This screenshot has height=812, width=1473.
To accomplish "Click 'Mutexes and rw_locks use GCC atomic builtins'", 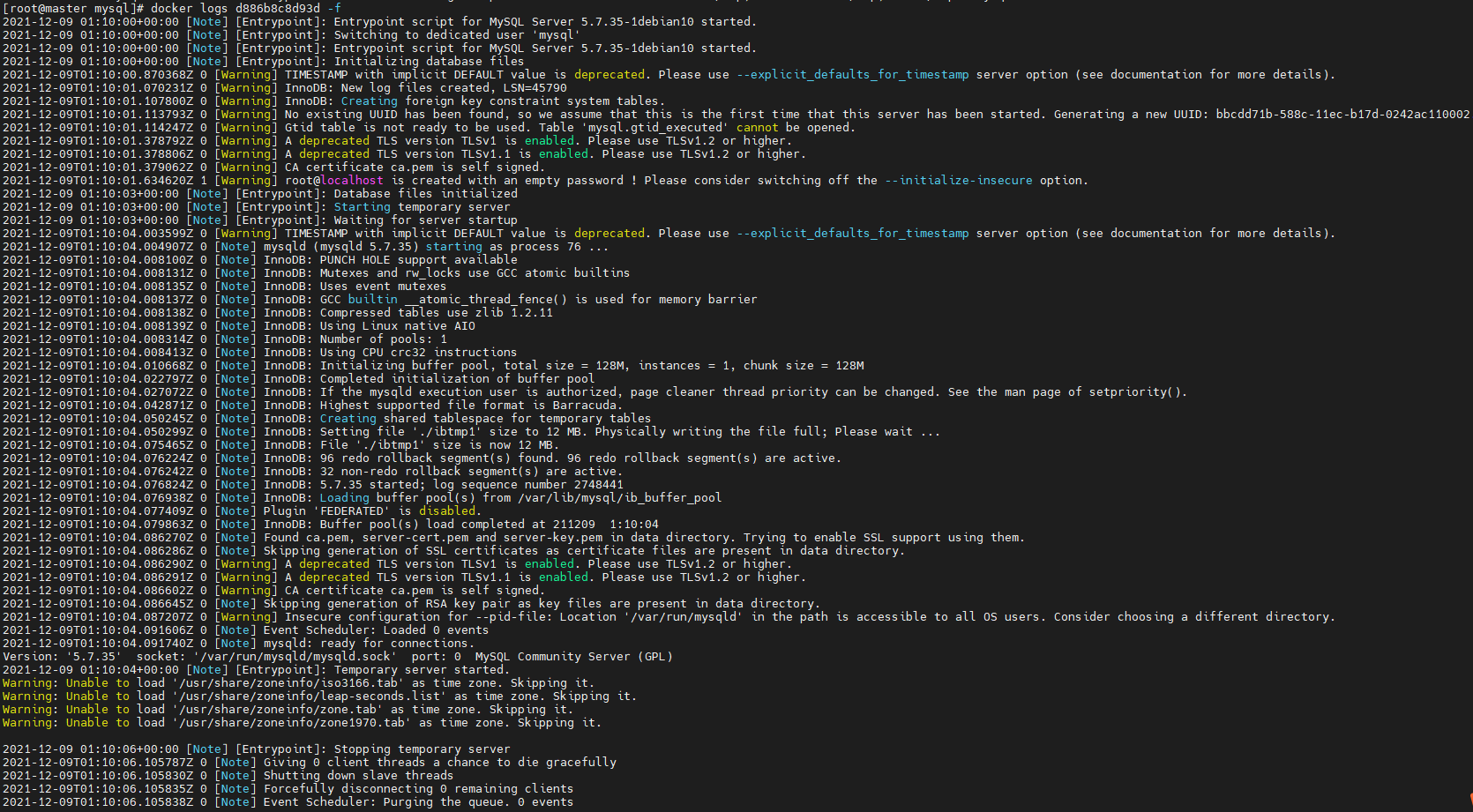I will pos(475,272).
